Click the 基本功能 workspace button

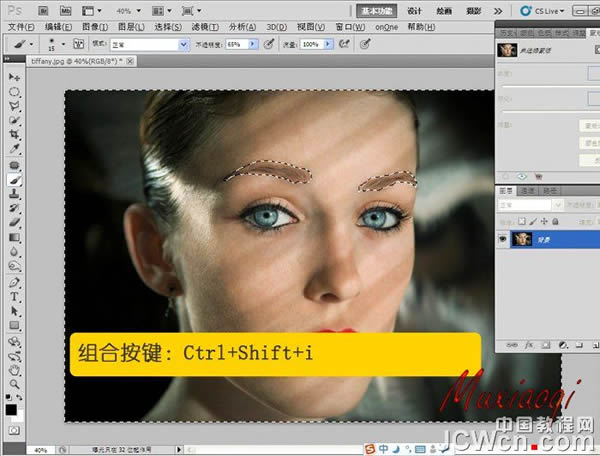378,9
